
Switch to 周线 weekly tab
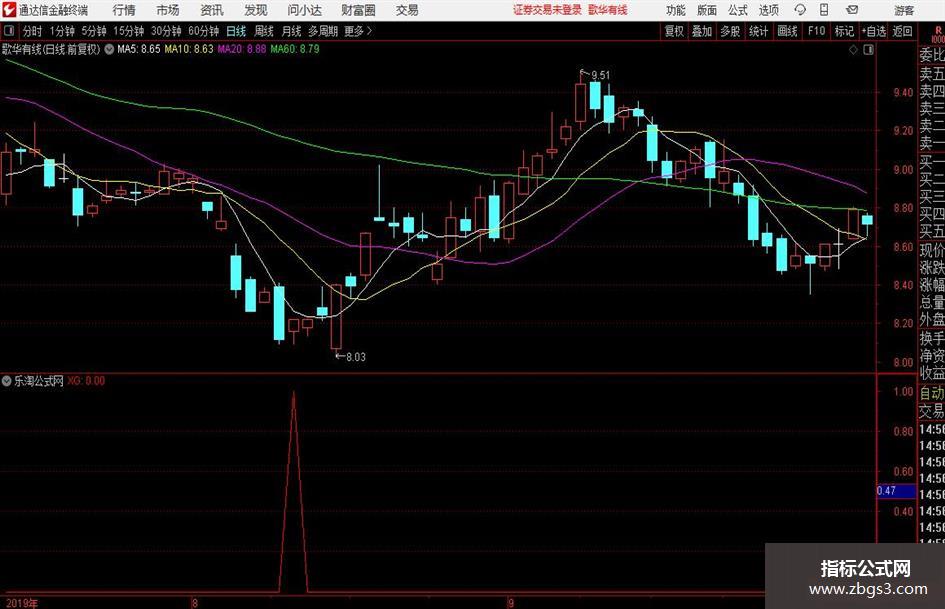pyautogui.click(x=264, y=31)
